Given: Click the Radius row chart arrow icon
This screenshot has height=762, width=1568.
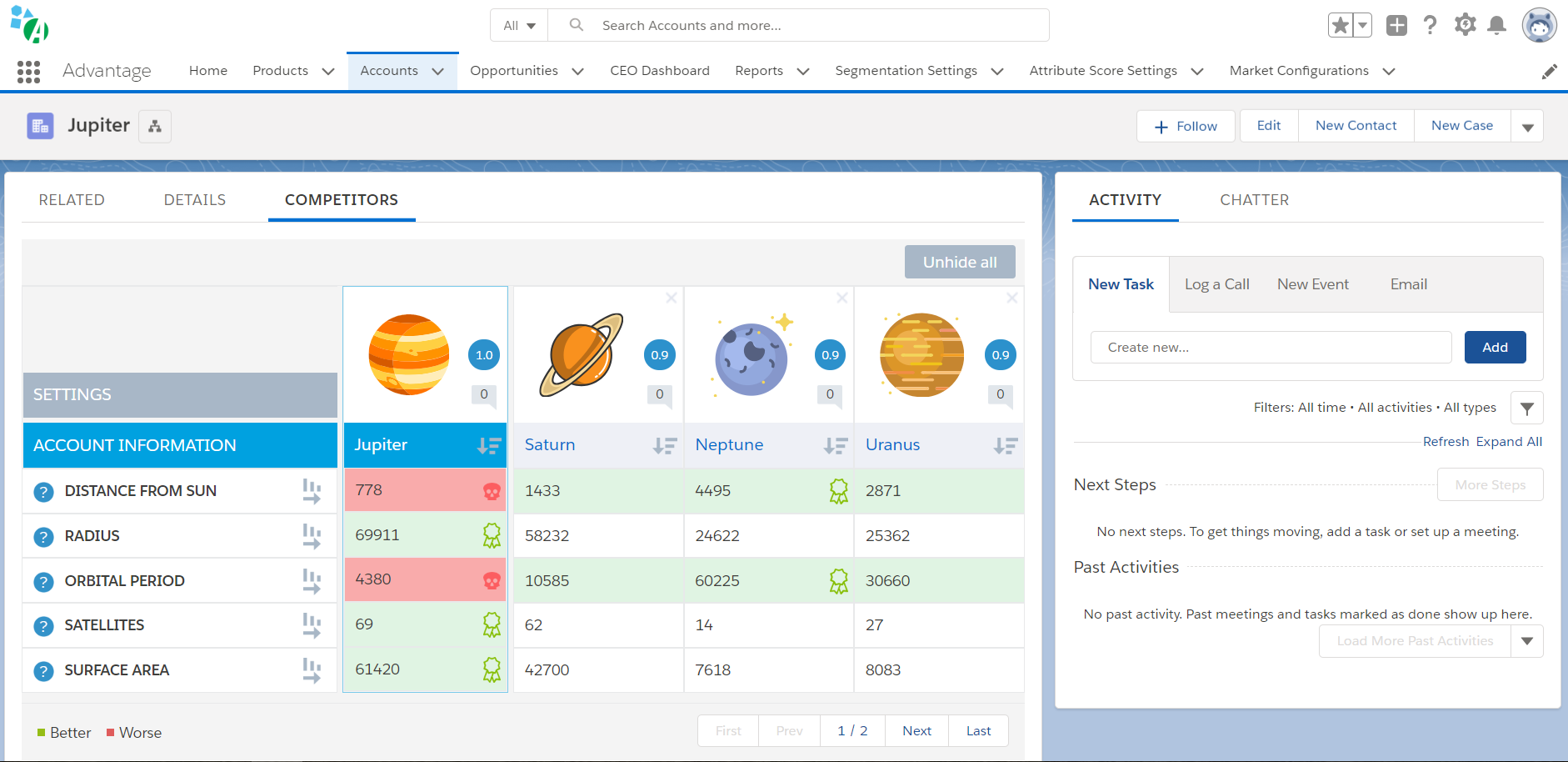Looking at the screenshot, I should 312,536.
